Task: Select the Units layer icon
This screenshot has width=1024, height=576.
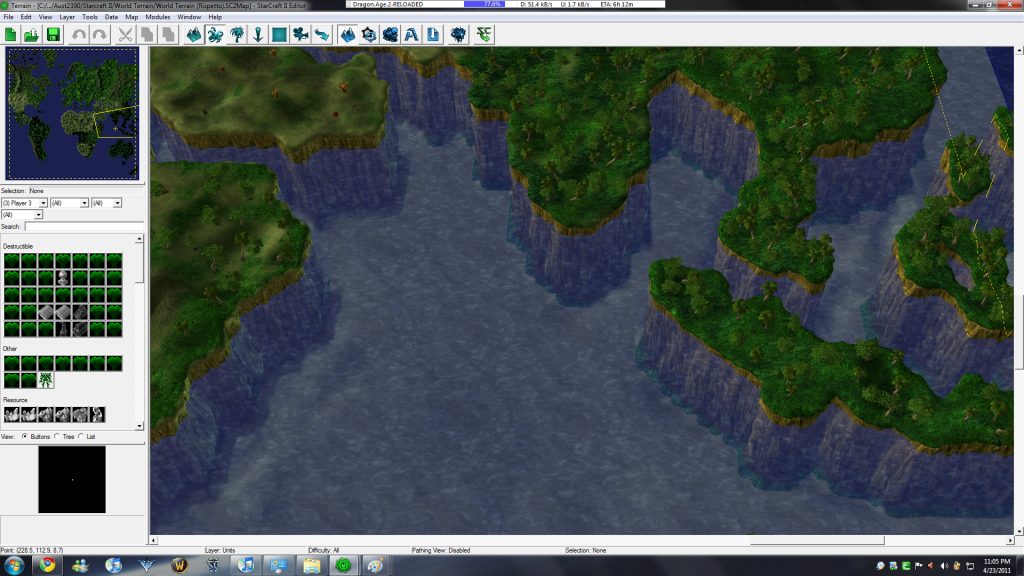Action: pyautogui.click(x=216, y=35)
